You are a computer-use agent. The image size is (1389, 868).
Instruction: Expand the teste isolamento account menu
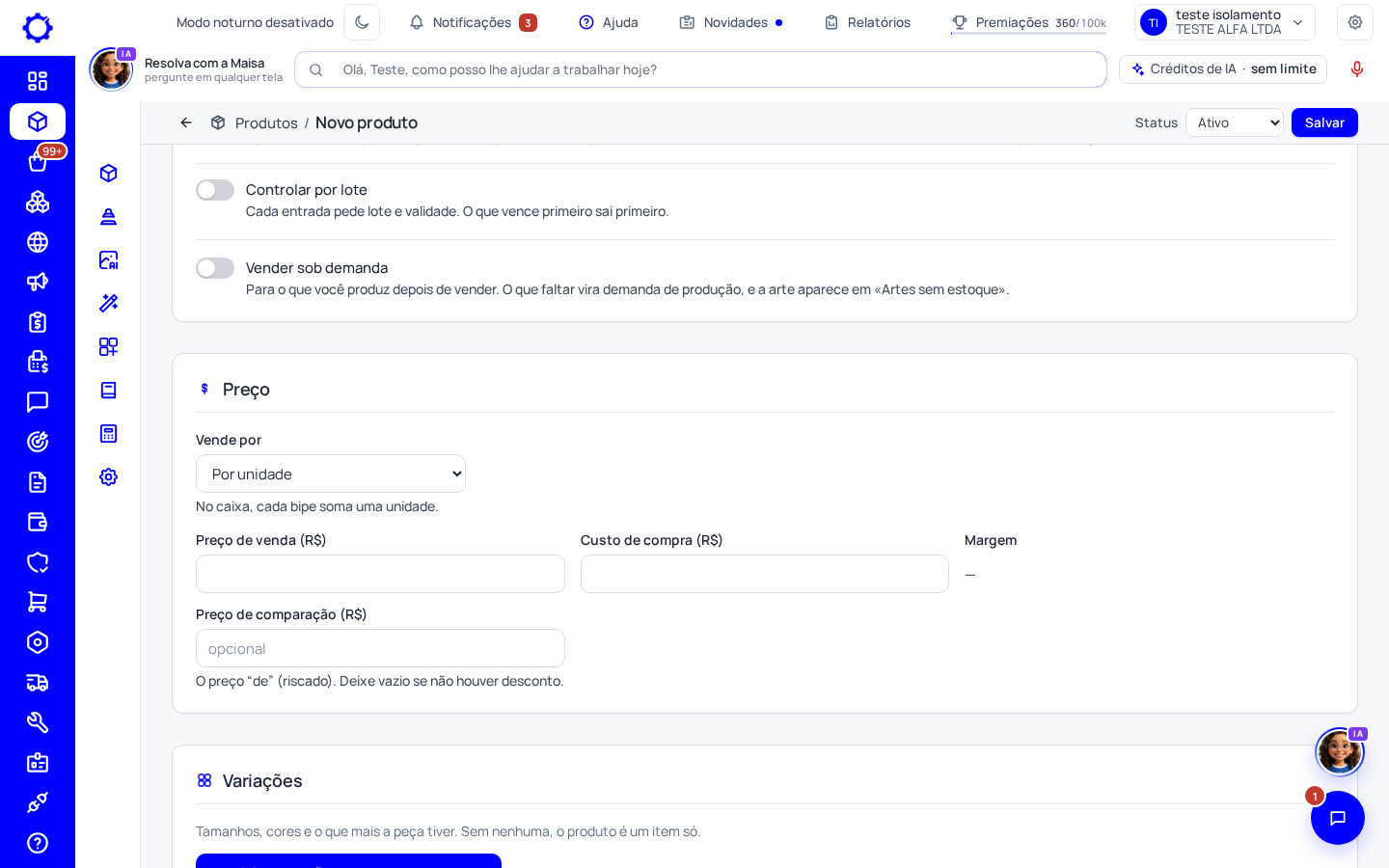(x=1225, y=22)
